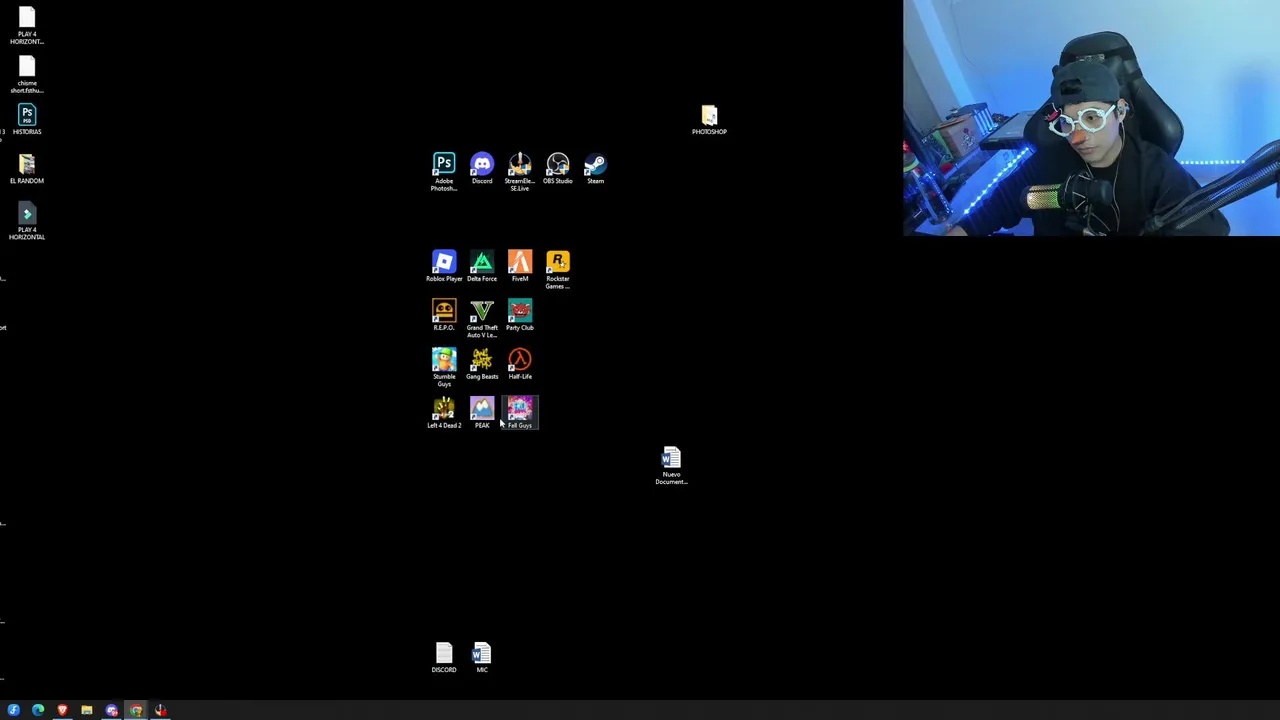
Task: Open Brave browser from the taskbar
Action: coord(62,710)
